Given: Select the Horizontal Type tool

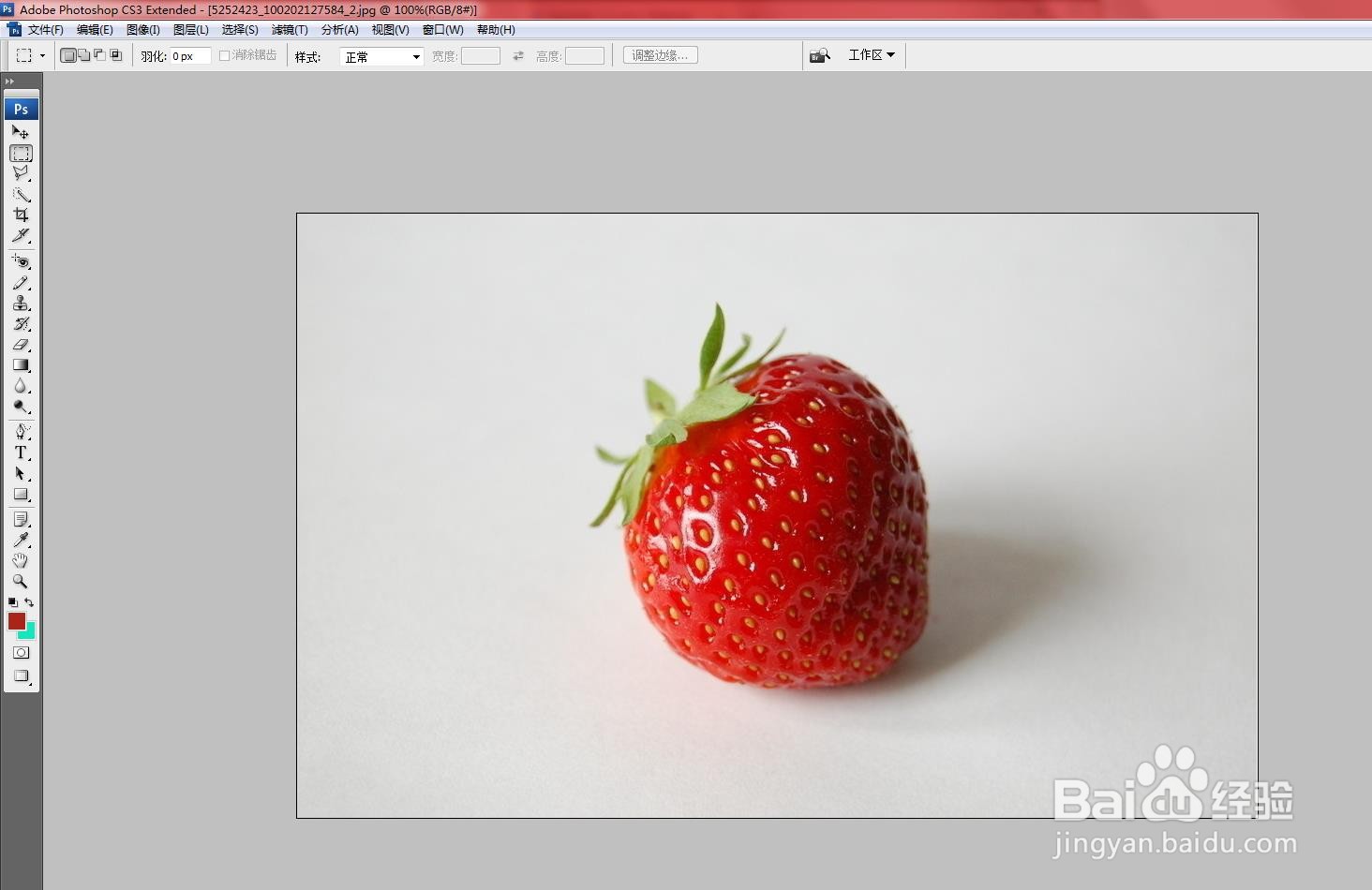Looking at the screenshot, I should pyautogui.click(x=21, y=452).
